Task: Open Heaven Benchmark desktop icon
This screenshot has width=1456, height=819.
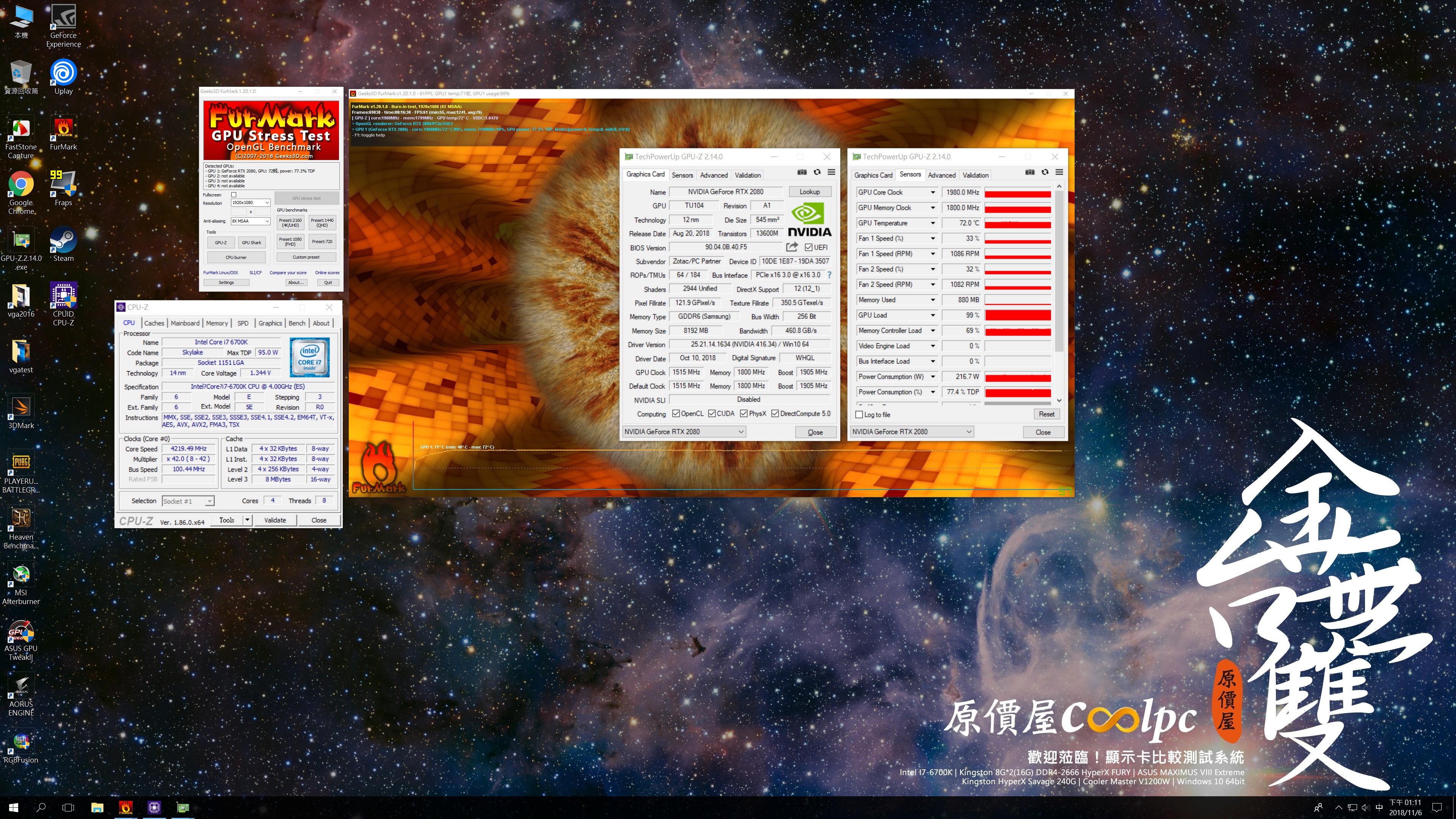Action: coord(21,528)
